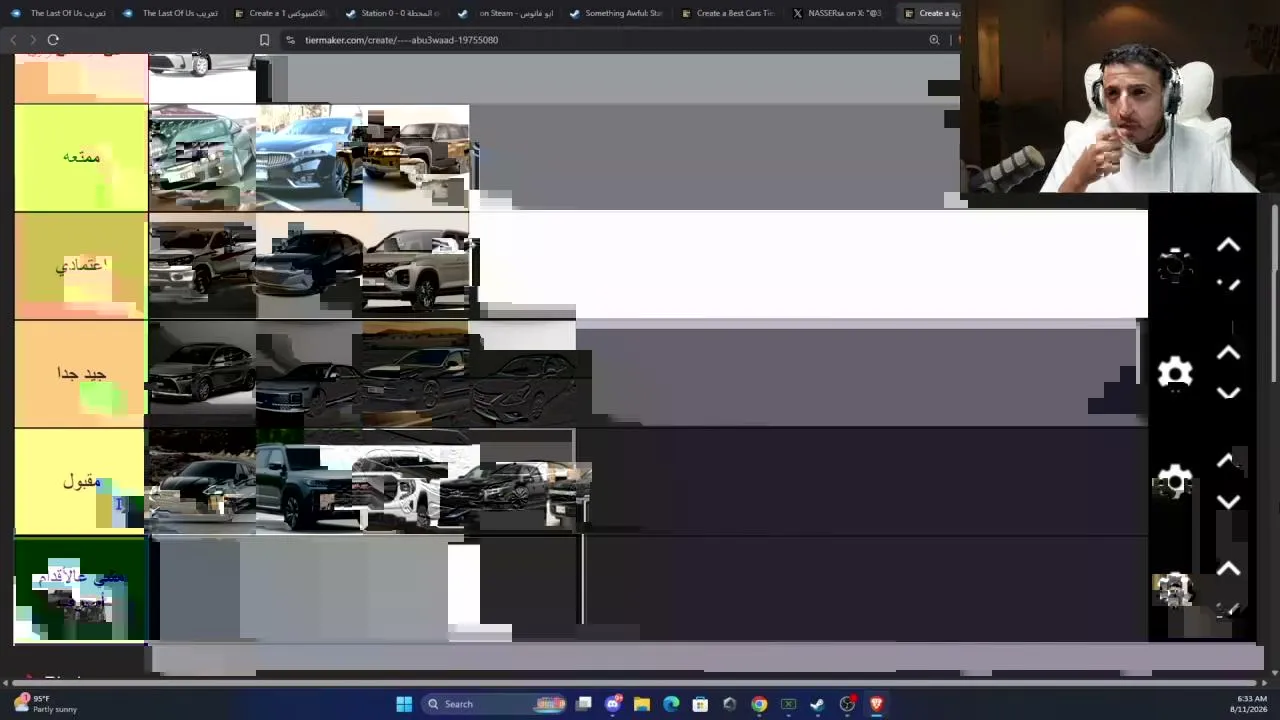This screenshot has width=1280, height=720.
Task: Click the Brave browser taskbar icon
Action: (876, 704)
